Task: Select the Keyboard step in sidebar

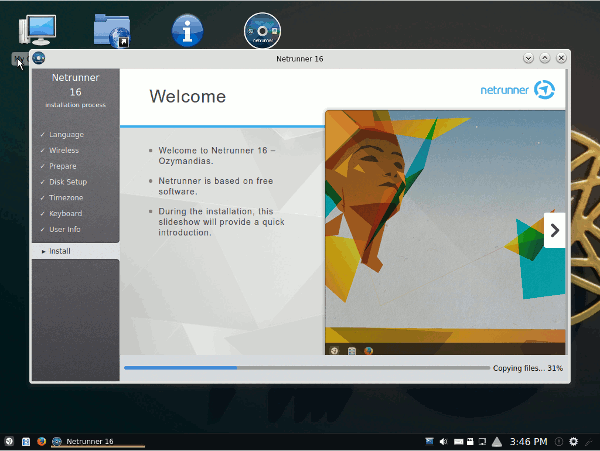Action: 65,213
